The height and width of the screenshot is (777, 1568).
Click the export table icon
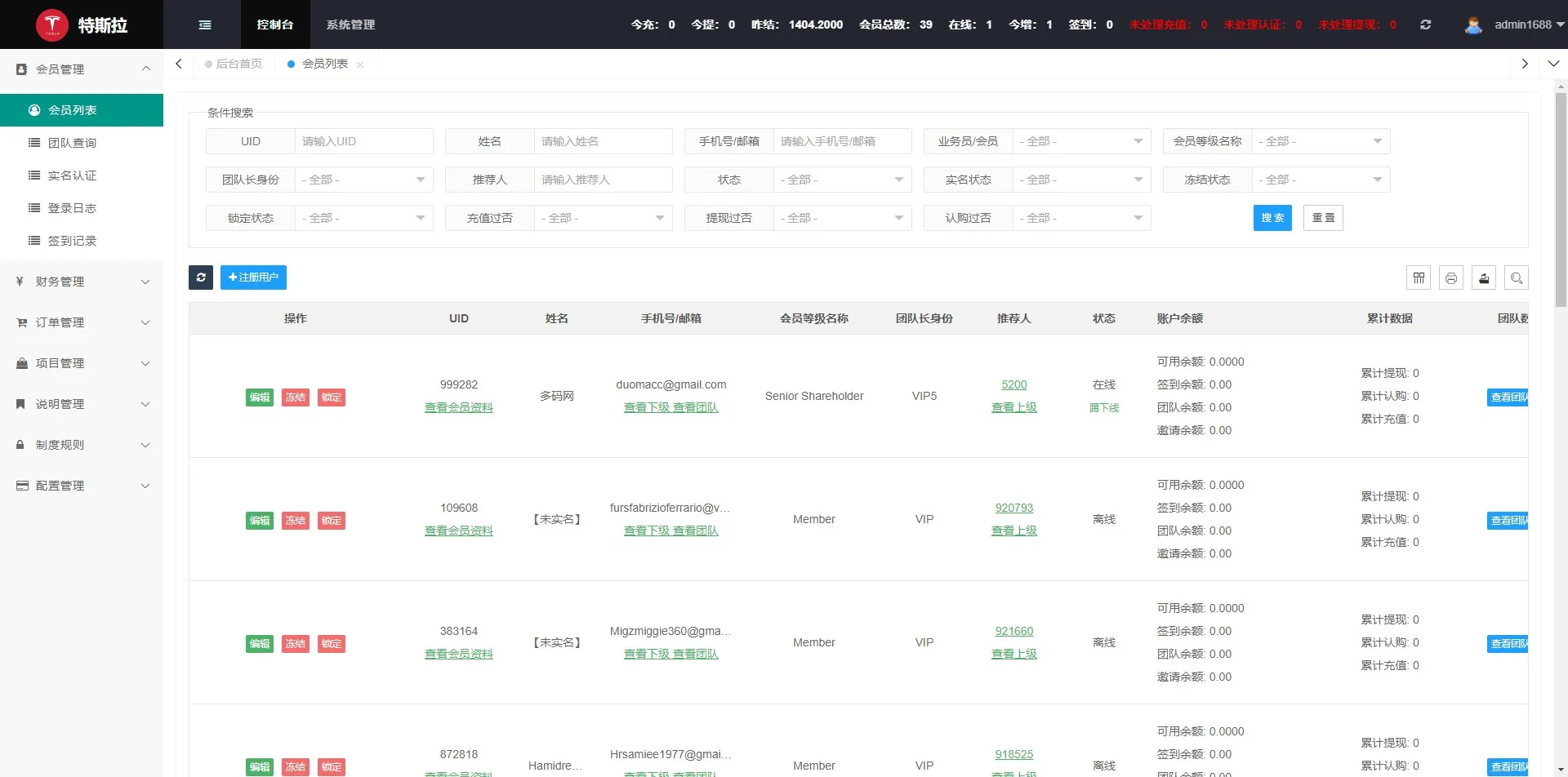click(1484, 278)
